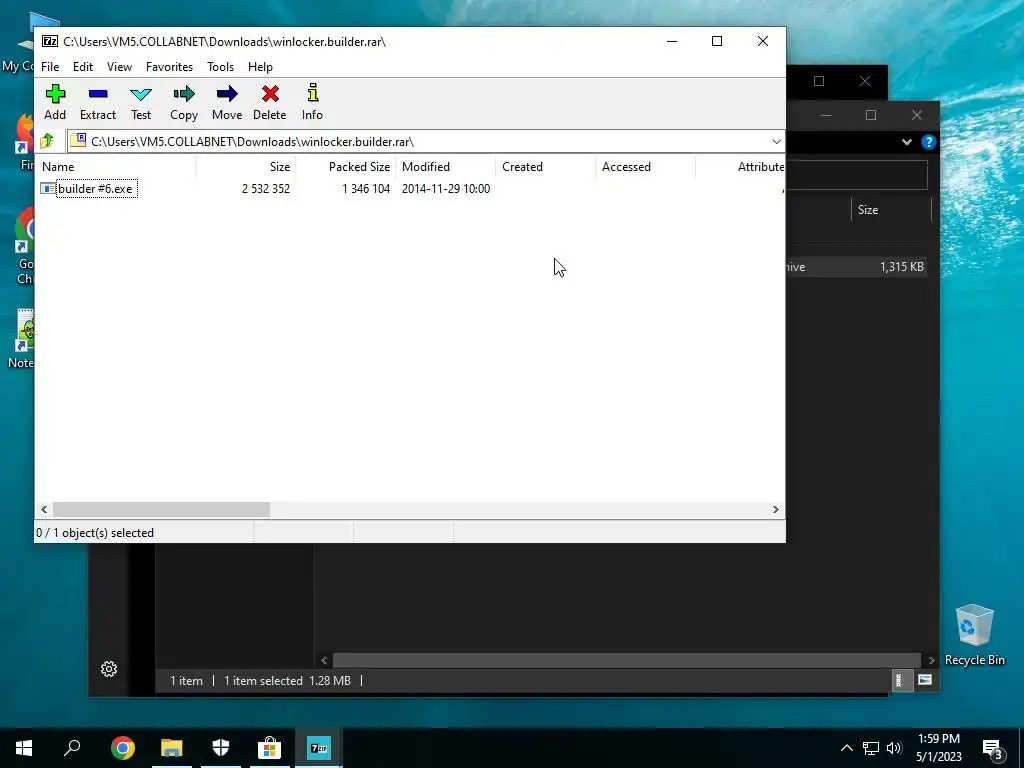Expand the Explorer ribbon chevron

click(x=906, y=142)
